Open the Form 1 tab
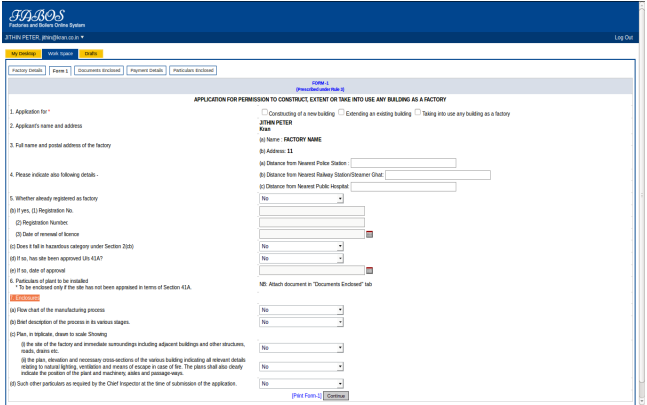 [60, 71]
